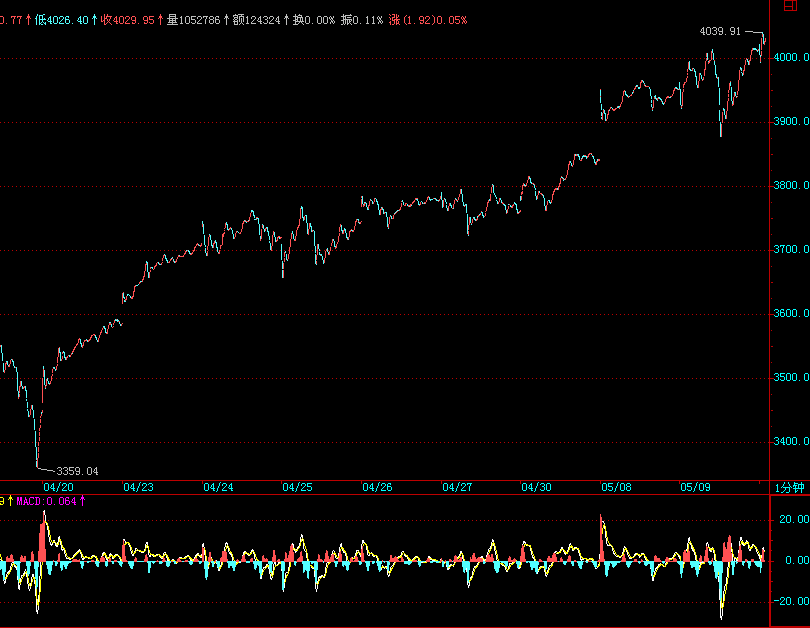The height and width of the screenshot is (628, 810).
Task: Click the 4000.0 price axis label
Action: (790, 58)
